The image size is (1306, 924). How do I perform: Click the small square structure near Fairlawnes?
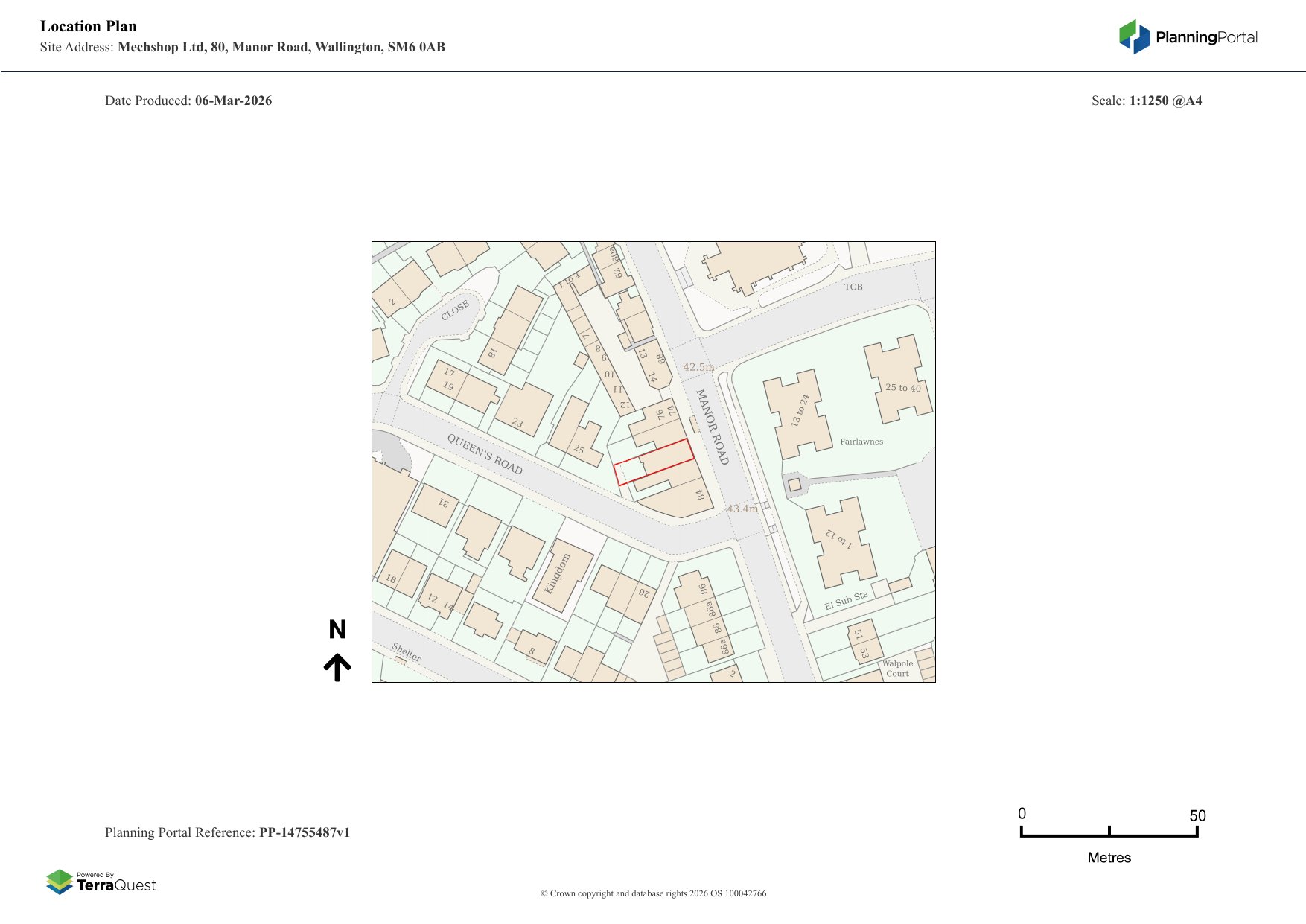pyautogui.click(x=794, y=485)
